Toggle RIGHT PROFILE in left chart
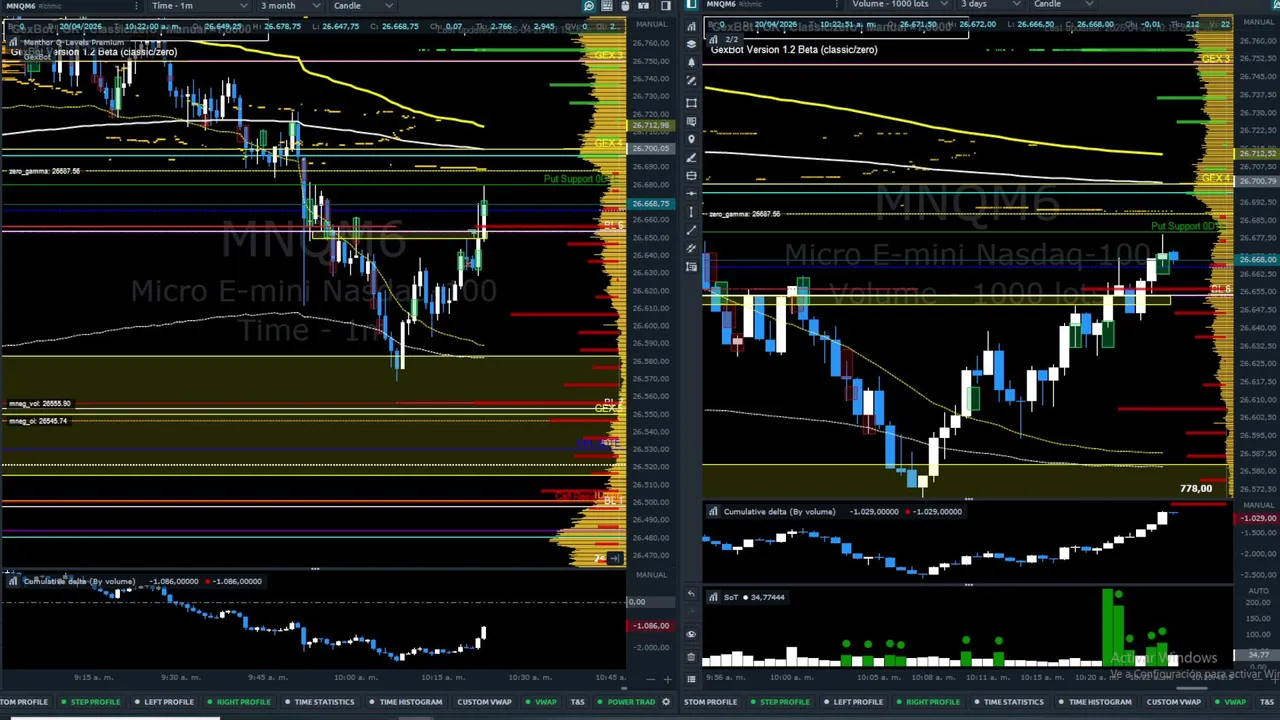Viewport: 1280px width, 720px height. tap(238, 702)
